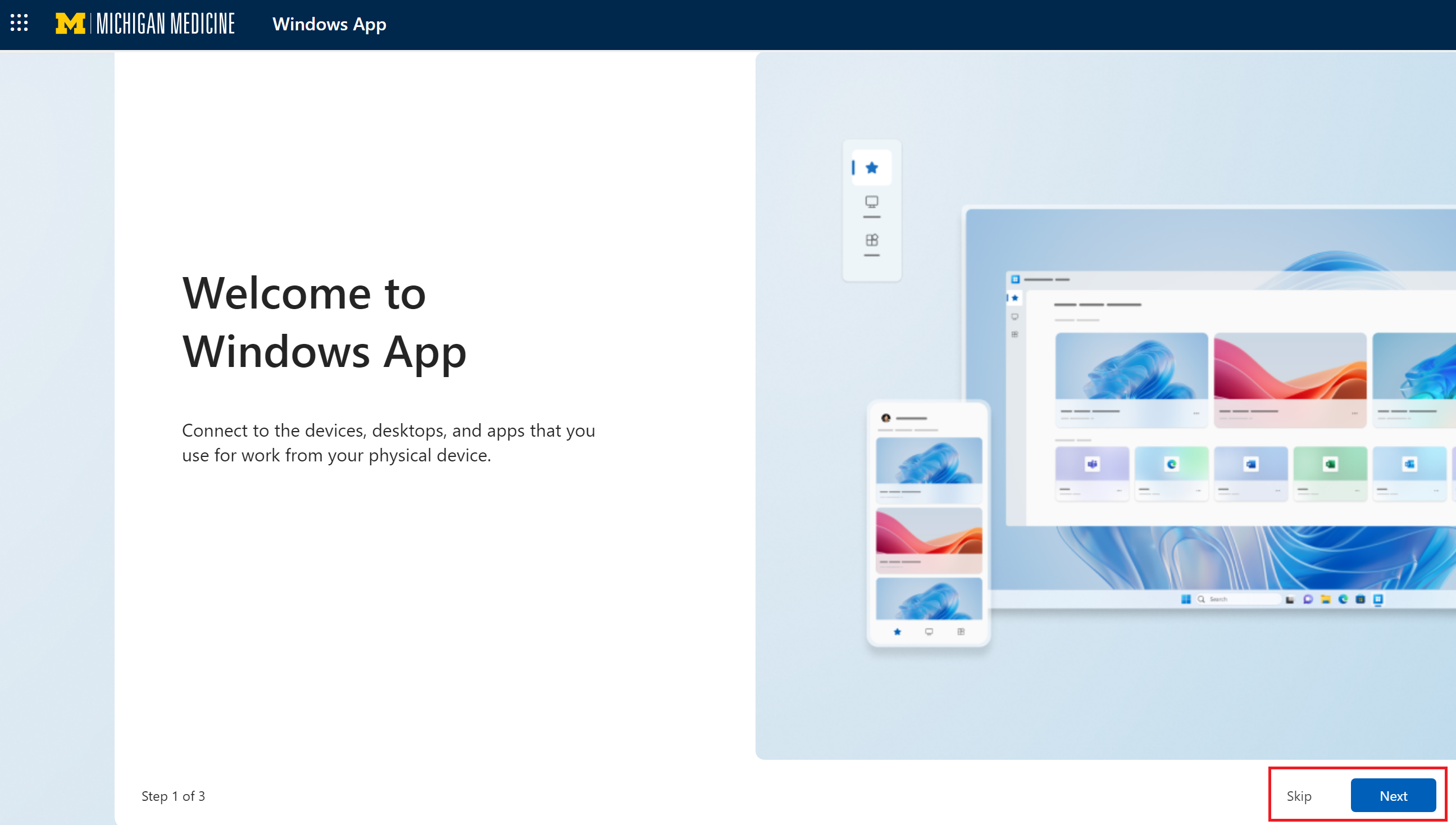
Task: Click the Step 1 of 3 indicator
Action: pos(173,796)
